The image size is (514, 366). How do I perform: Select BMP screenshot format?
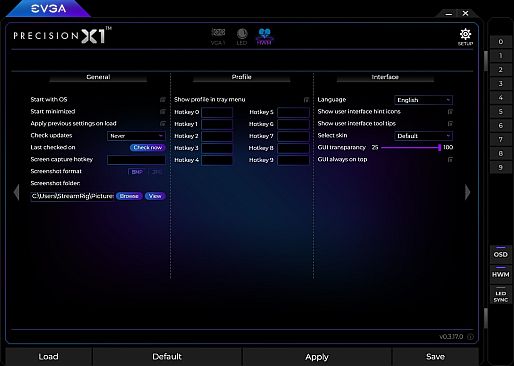[x=137, y=172]
